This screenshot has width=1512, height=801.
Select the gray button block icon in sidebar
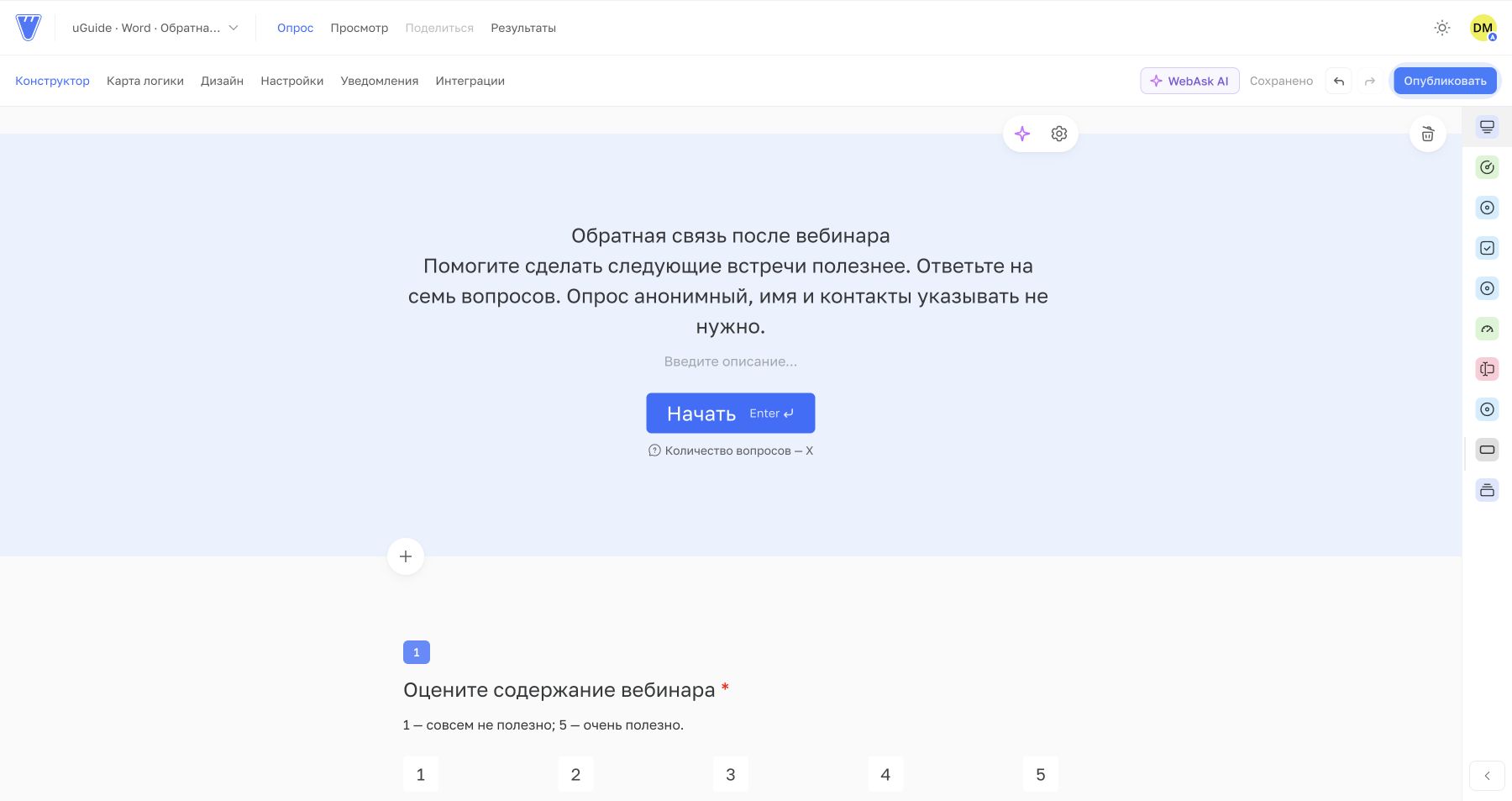(x=1487, y=450)
